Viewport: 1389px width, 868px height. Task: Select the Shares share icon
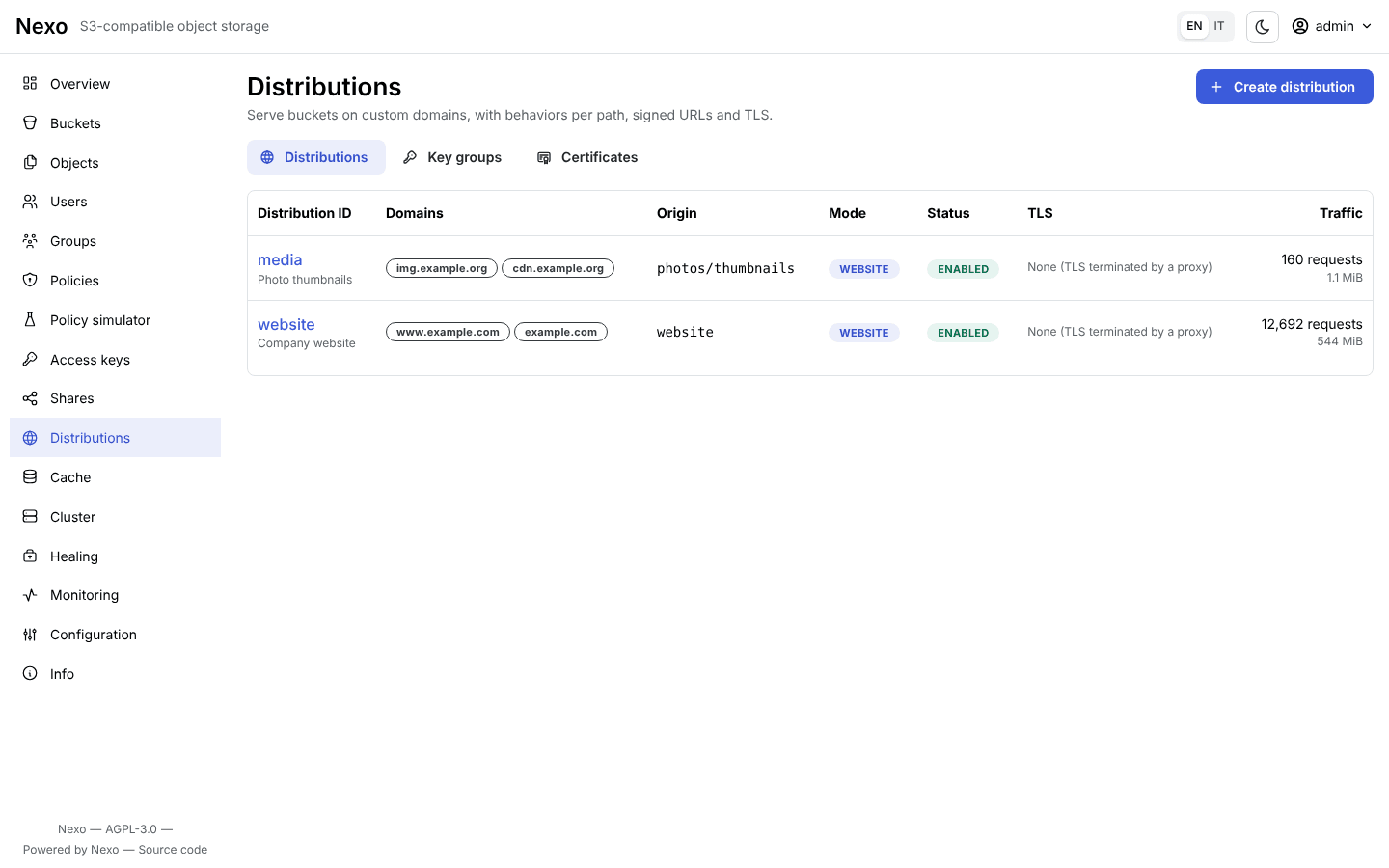click(30, 398)
